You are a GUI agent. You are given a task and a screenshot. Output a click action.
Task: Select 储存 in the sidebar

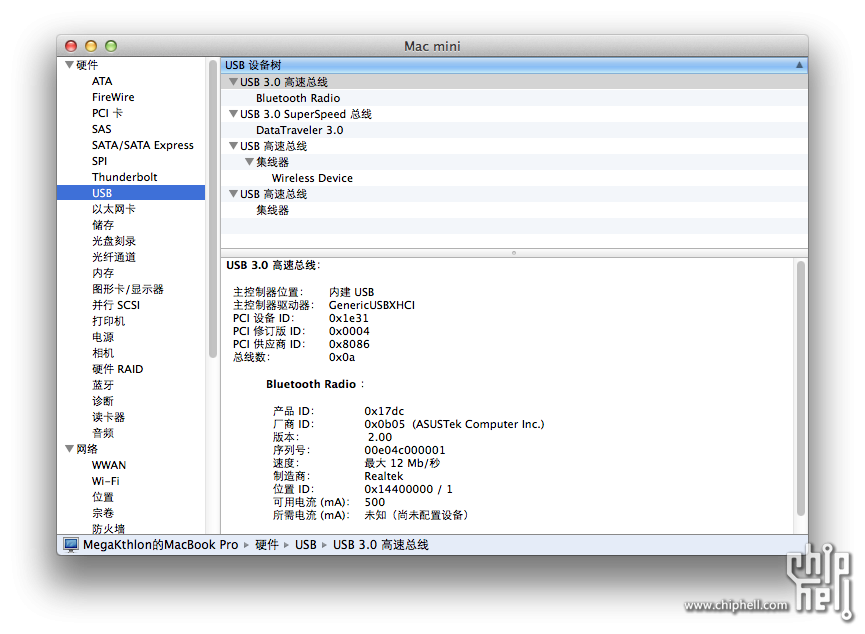click(x=103, y=225)
